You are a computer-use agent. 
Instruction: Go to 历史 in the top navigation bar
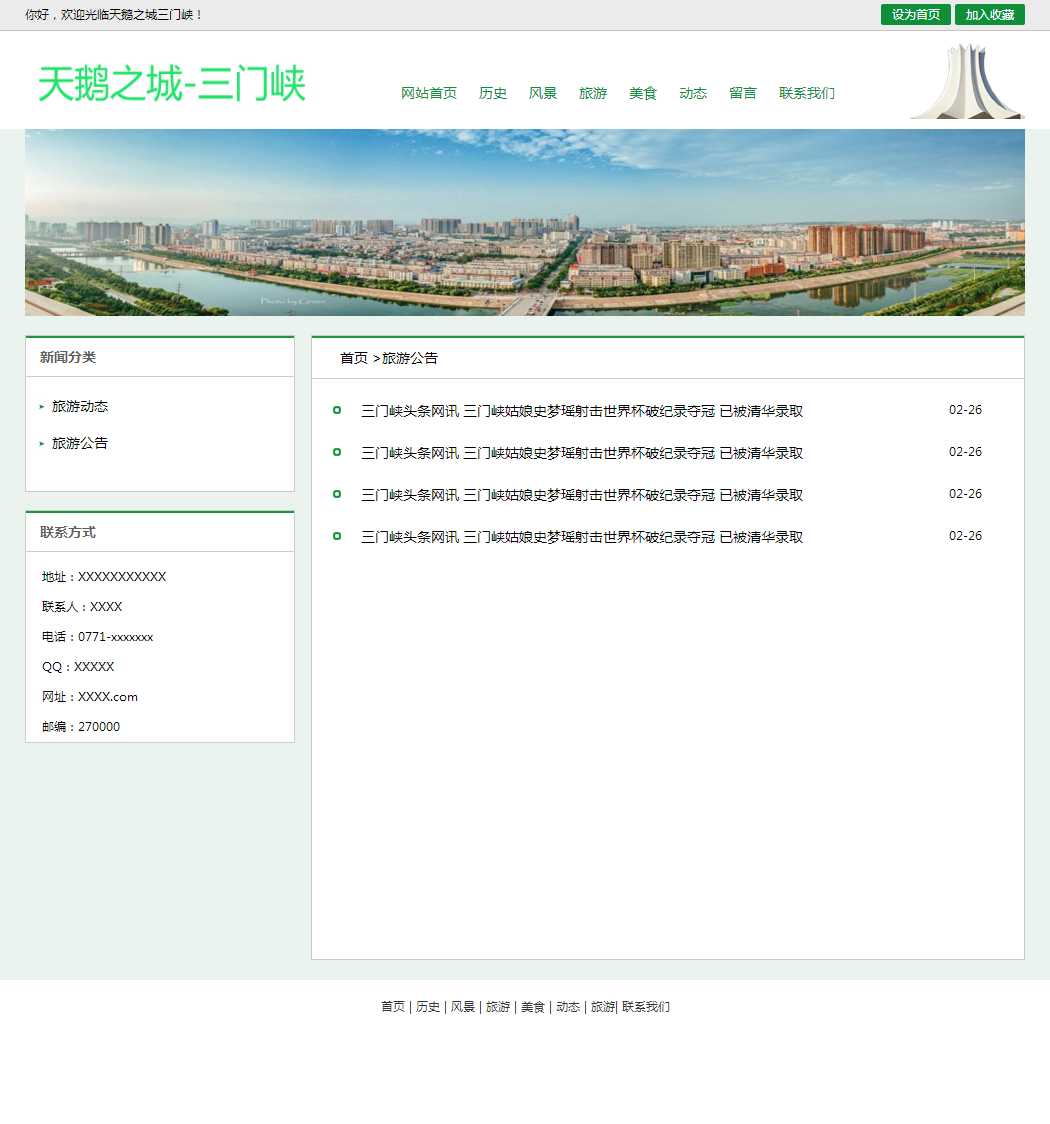point(492,93)
